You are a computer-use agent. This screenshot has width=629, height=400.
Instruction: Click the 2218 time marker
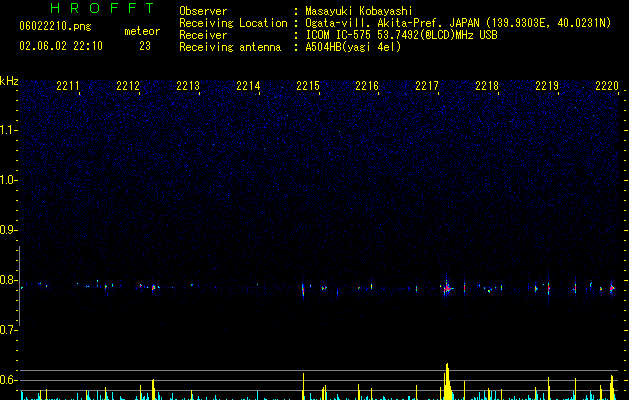tap(487, 86)
